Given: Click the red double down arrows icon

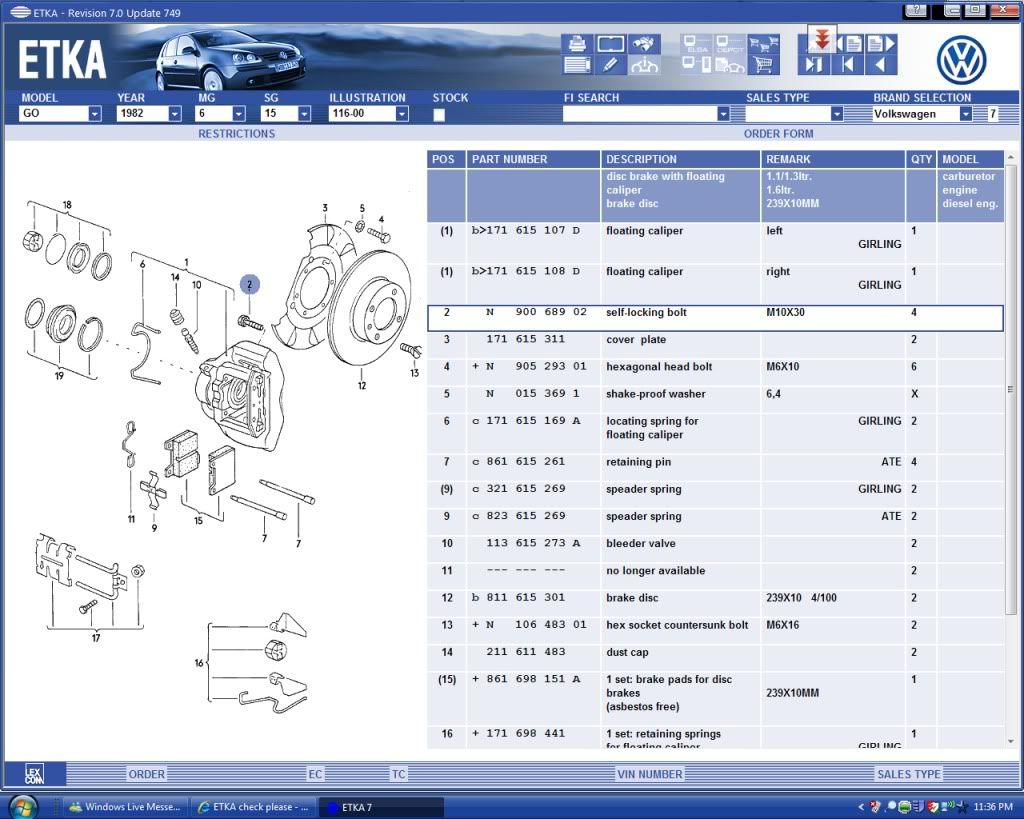Looking at the screenshot, I should click(x=822, y=40).
